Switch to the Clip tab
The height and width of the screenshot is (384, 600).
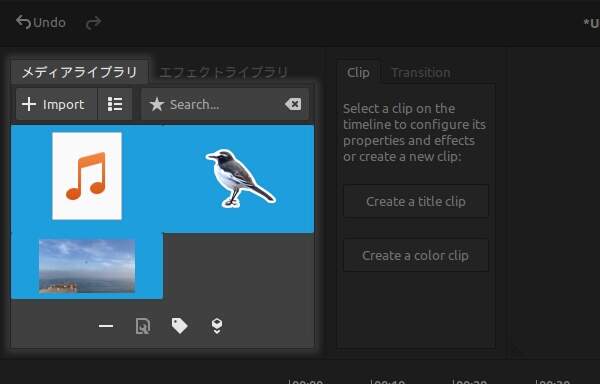tap(358, 72)
